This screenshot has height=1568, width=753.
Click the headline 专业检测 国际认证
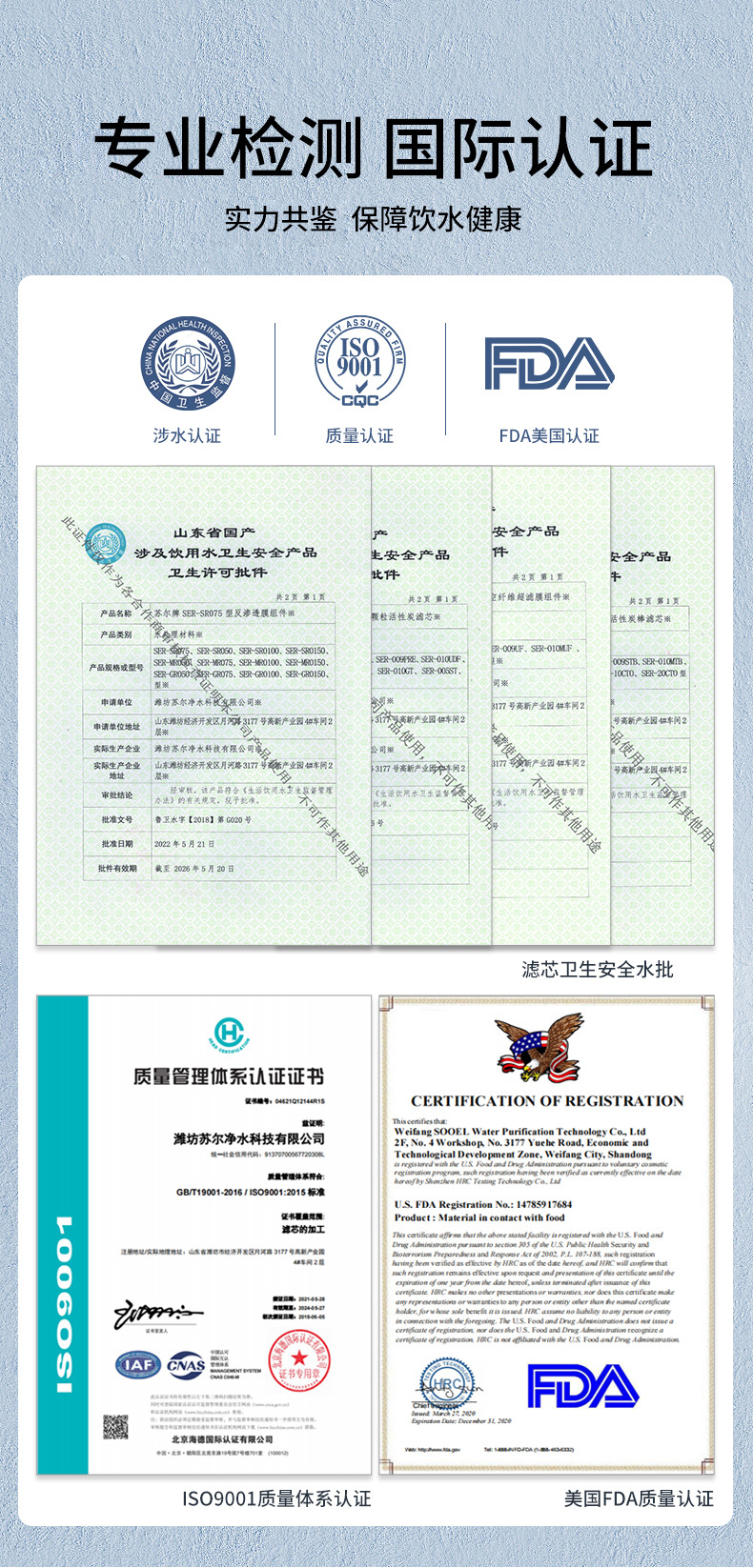click(x=374, y=149)
